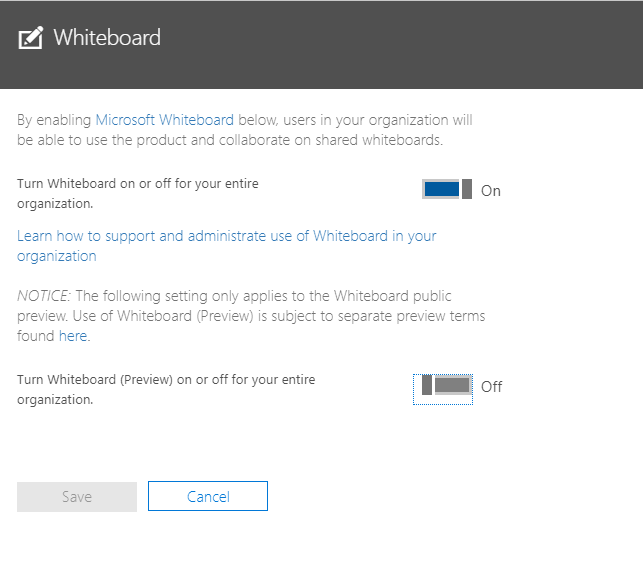Screen dimensions: 643x571
Task: Click the Whiteboard pen icon in the header
Action: 31,39
